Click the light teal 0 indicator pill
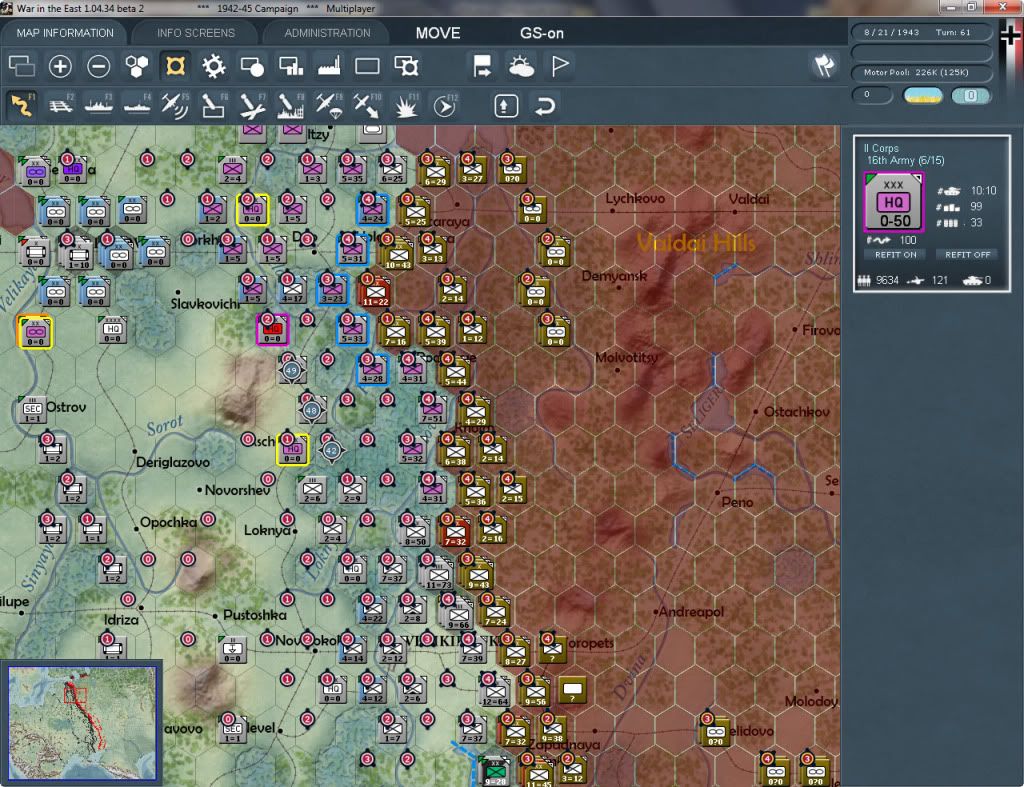Viewport: 1024px width, 787px height. coord(971,95)
